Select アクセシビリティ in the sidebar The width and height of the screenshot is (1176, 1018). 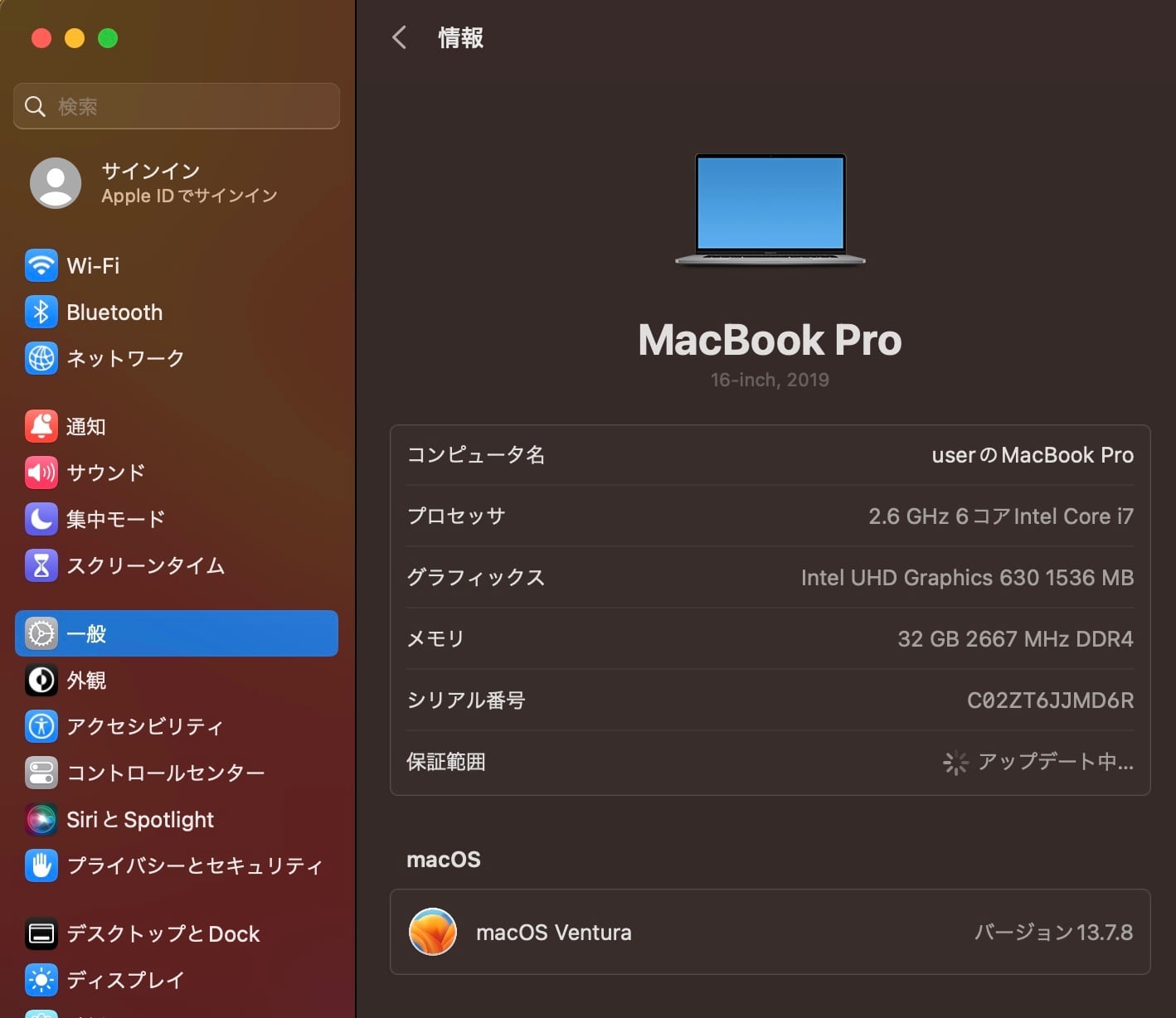[177, 727]
